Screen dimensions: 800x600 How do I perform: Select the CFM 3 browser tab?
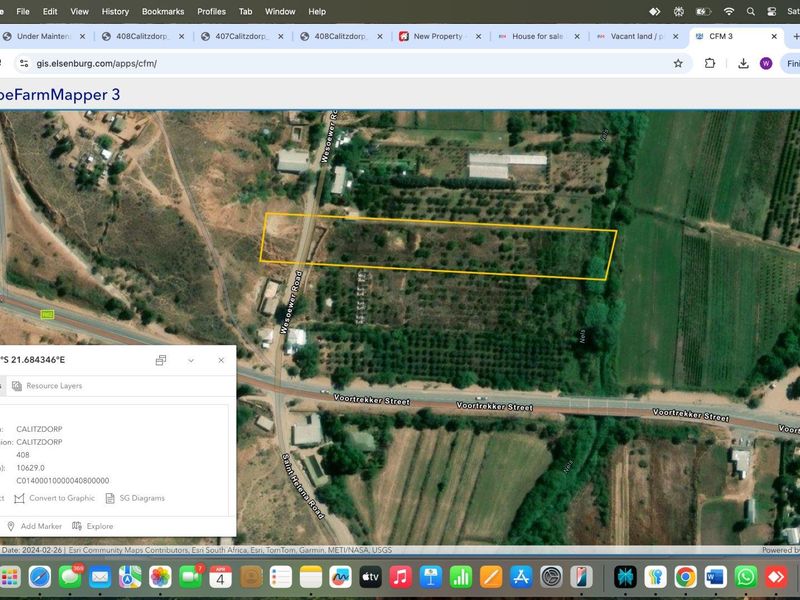pos(720,34)
